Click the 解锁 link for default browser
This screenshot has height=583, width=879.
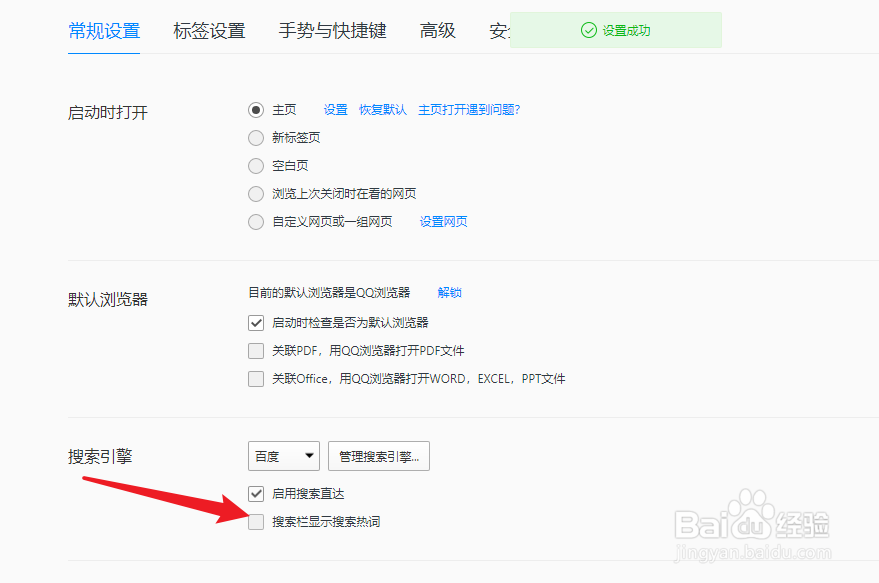click(450, 293)
